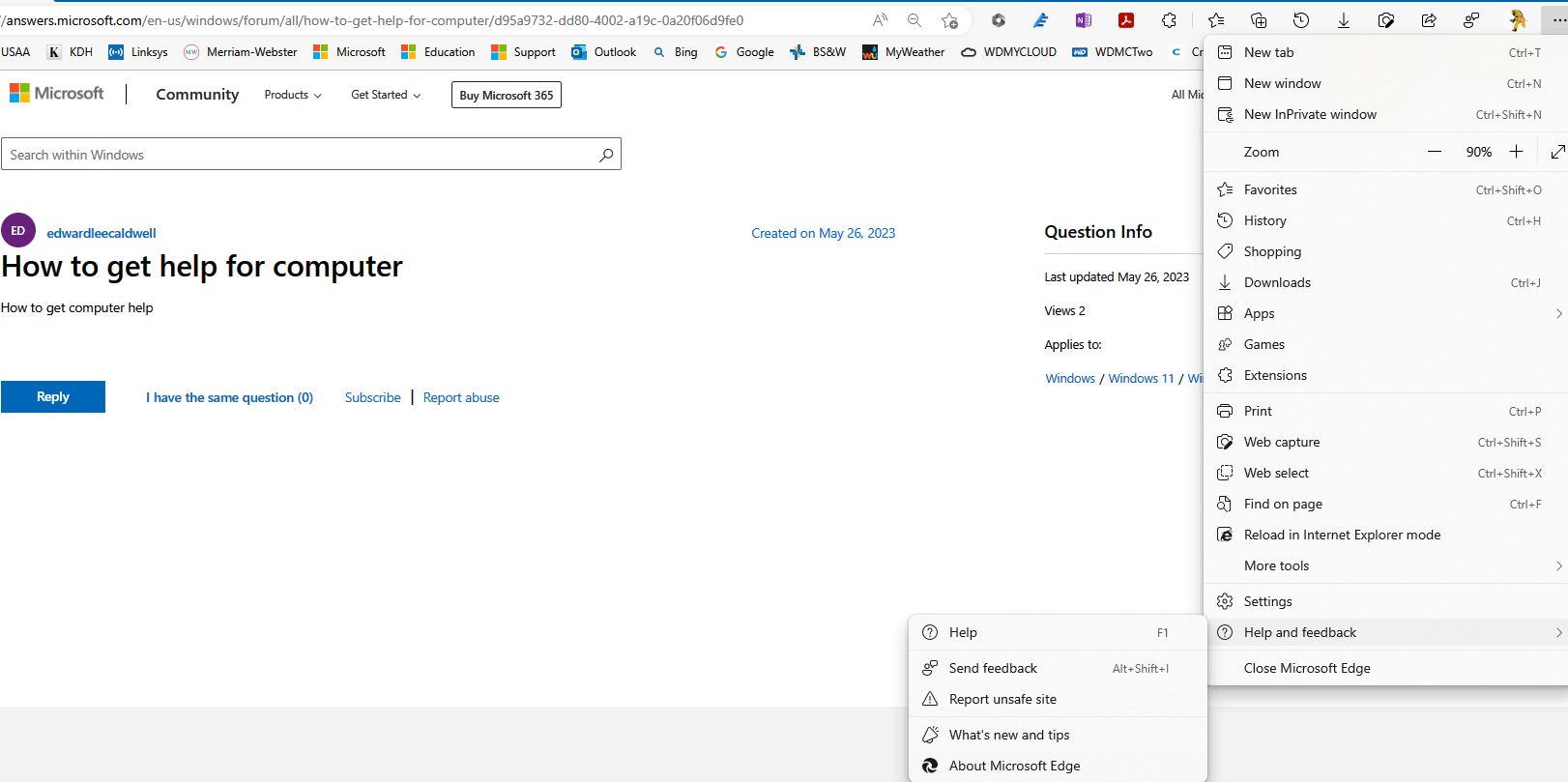The width and height of the screenshot is (1568, 782).
Task: Open Help and feedback submenu
Action: point(1385,632)
